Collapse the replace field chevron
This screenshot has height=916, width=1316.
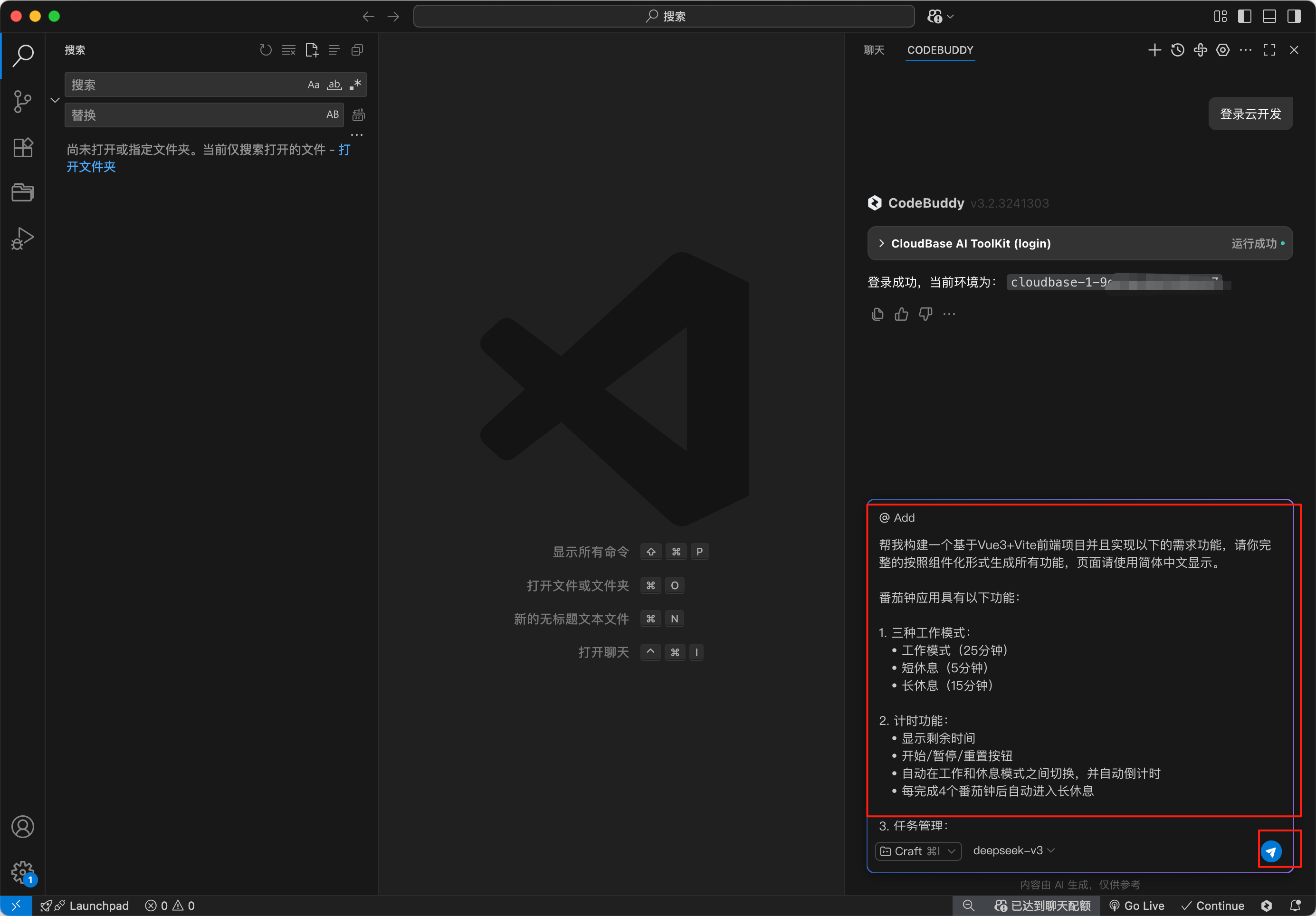55,100
